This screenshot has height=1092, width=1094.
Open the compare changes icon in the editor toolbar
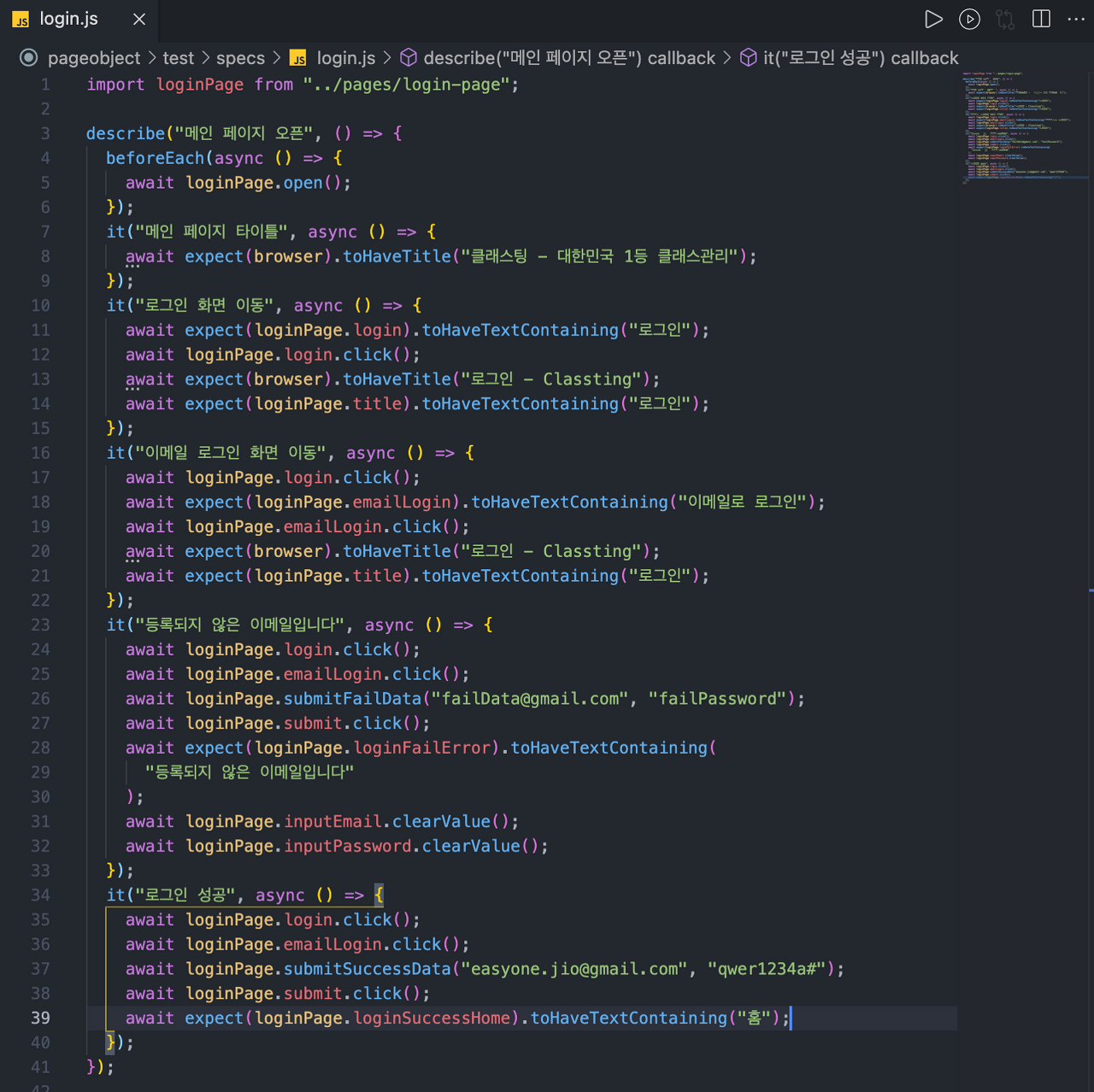tap(1005, 19)
